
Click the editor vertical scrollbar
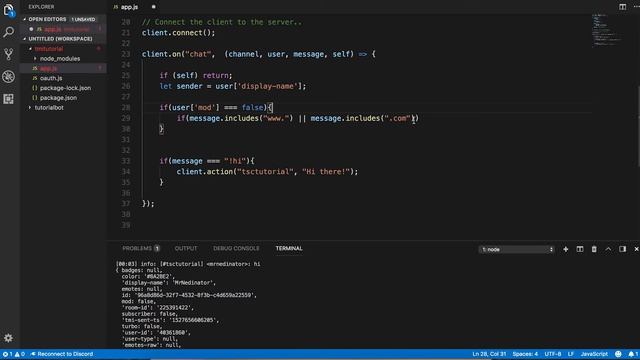point(638,127)
